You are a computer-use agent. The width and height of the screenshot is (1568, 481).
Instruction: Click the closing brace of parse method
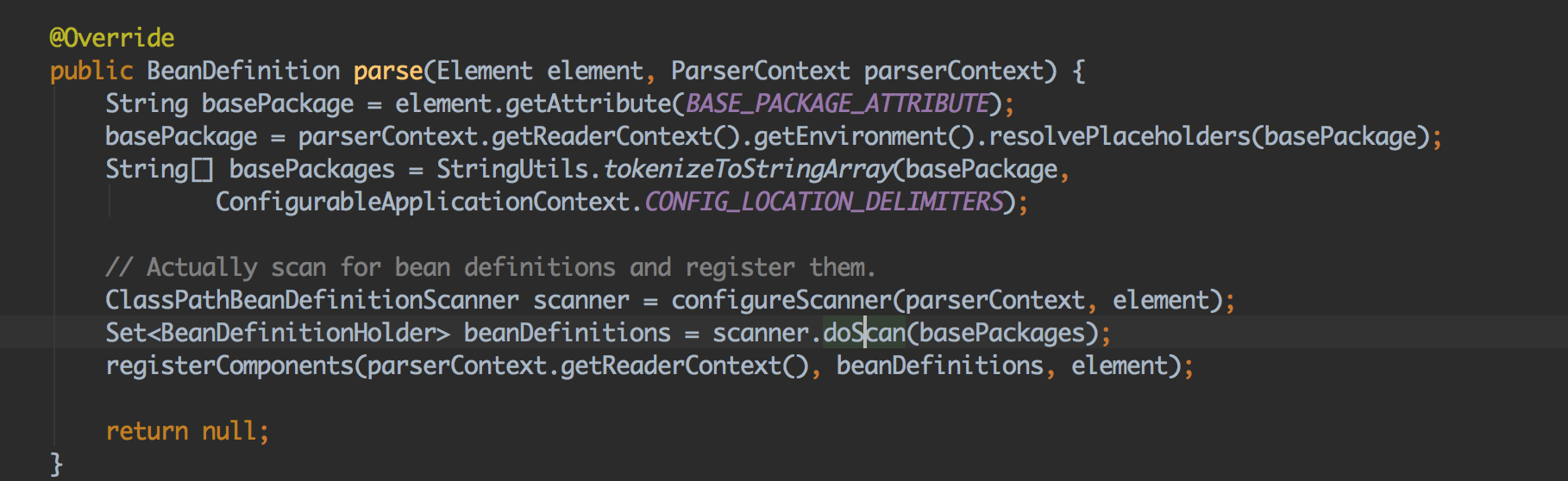tap(57, 464)
